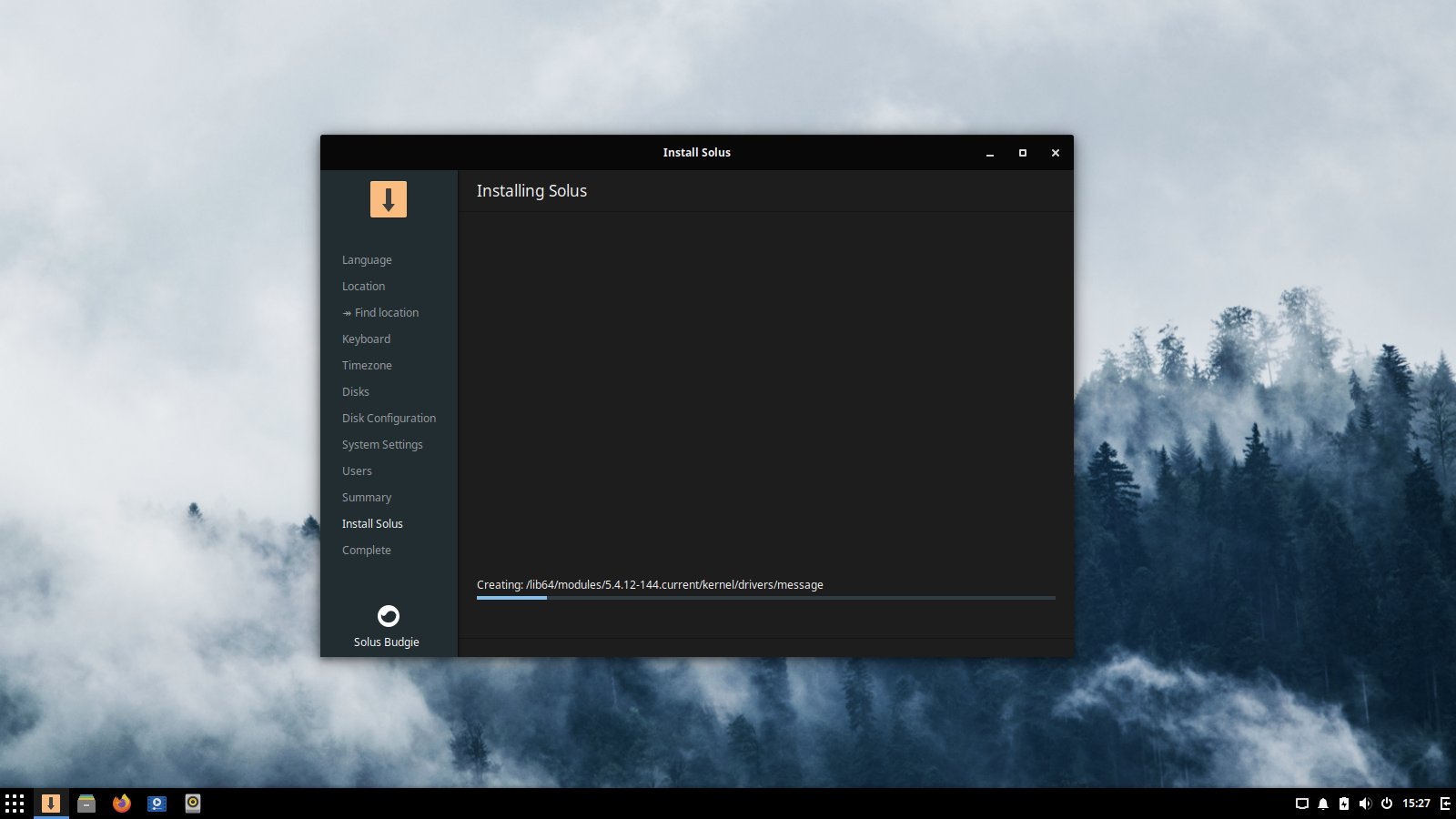The height and width of the screenshot is (819, 1456).
Task: Click the 'Creating: /lib64/modules' status text
Action: [650, 585]
